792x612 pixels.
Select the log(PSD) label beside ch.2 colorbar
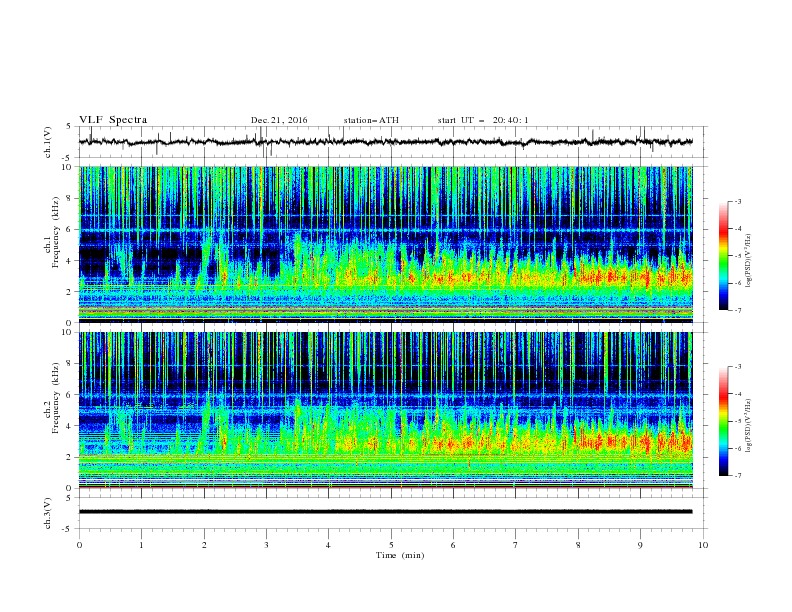(749, 426)
